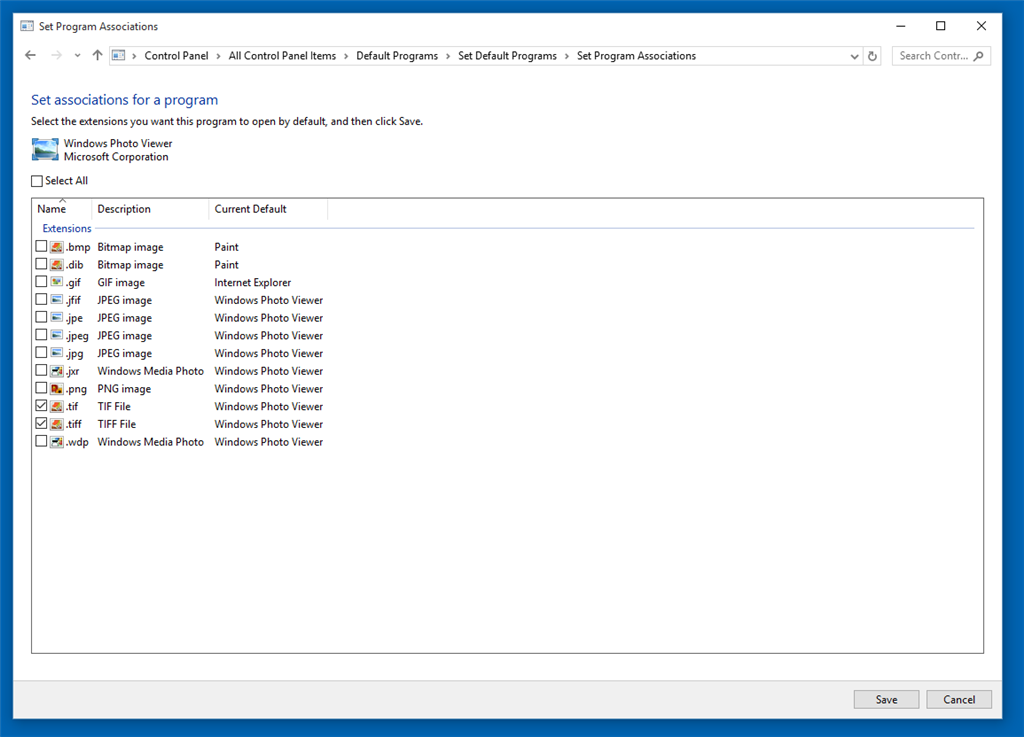
Task: Check the Select All checkbox
Action: click(37, 181)
